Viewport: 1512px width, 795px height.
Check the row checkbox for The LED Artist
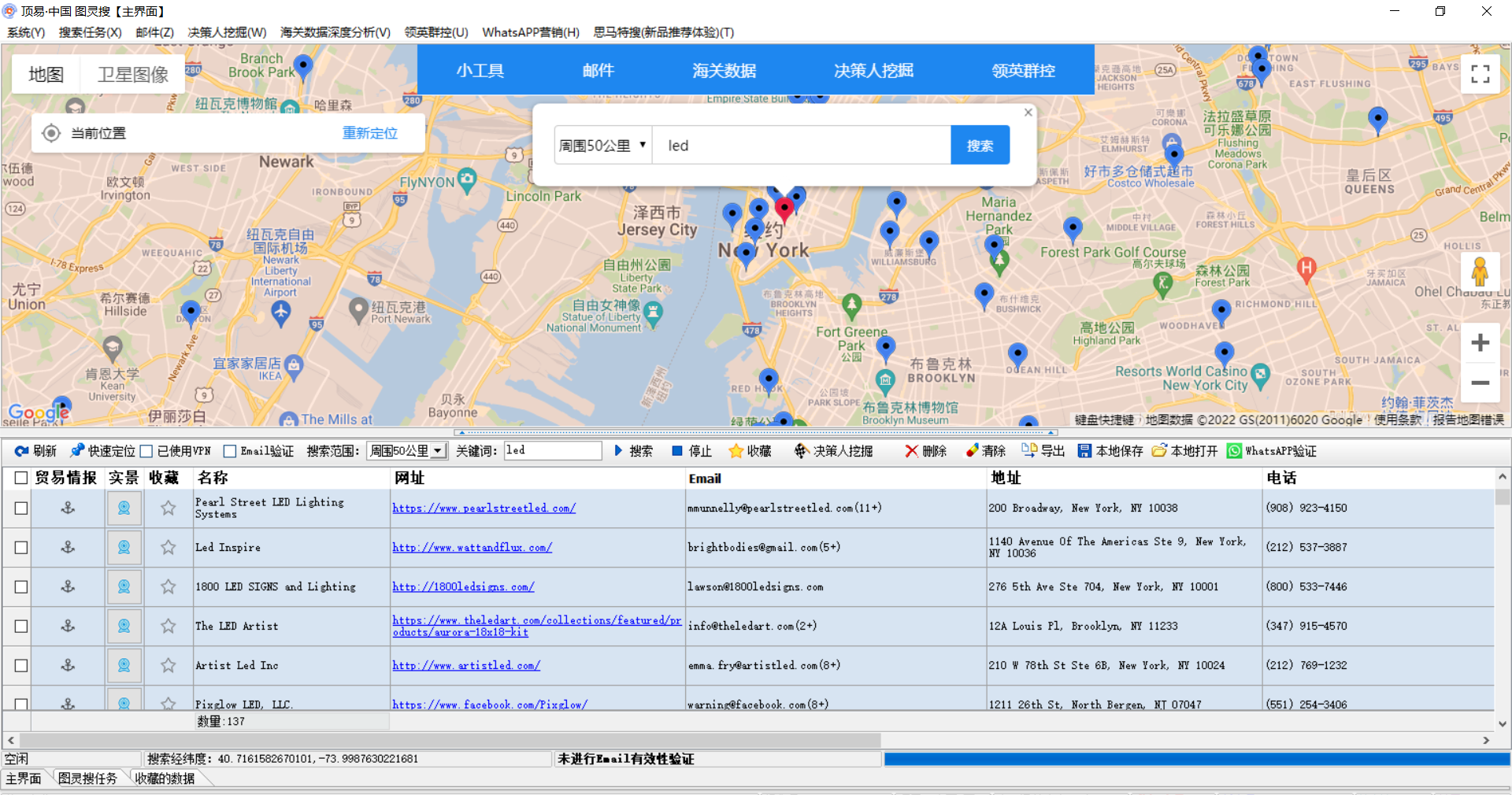pyautogui.click(x=21, y=627)
